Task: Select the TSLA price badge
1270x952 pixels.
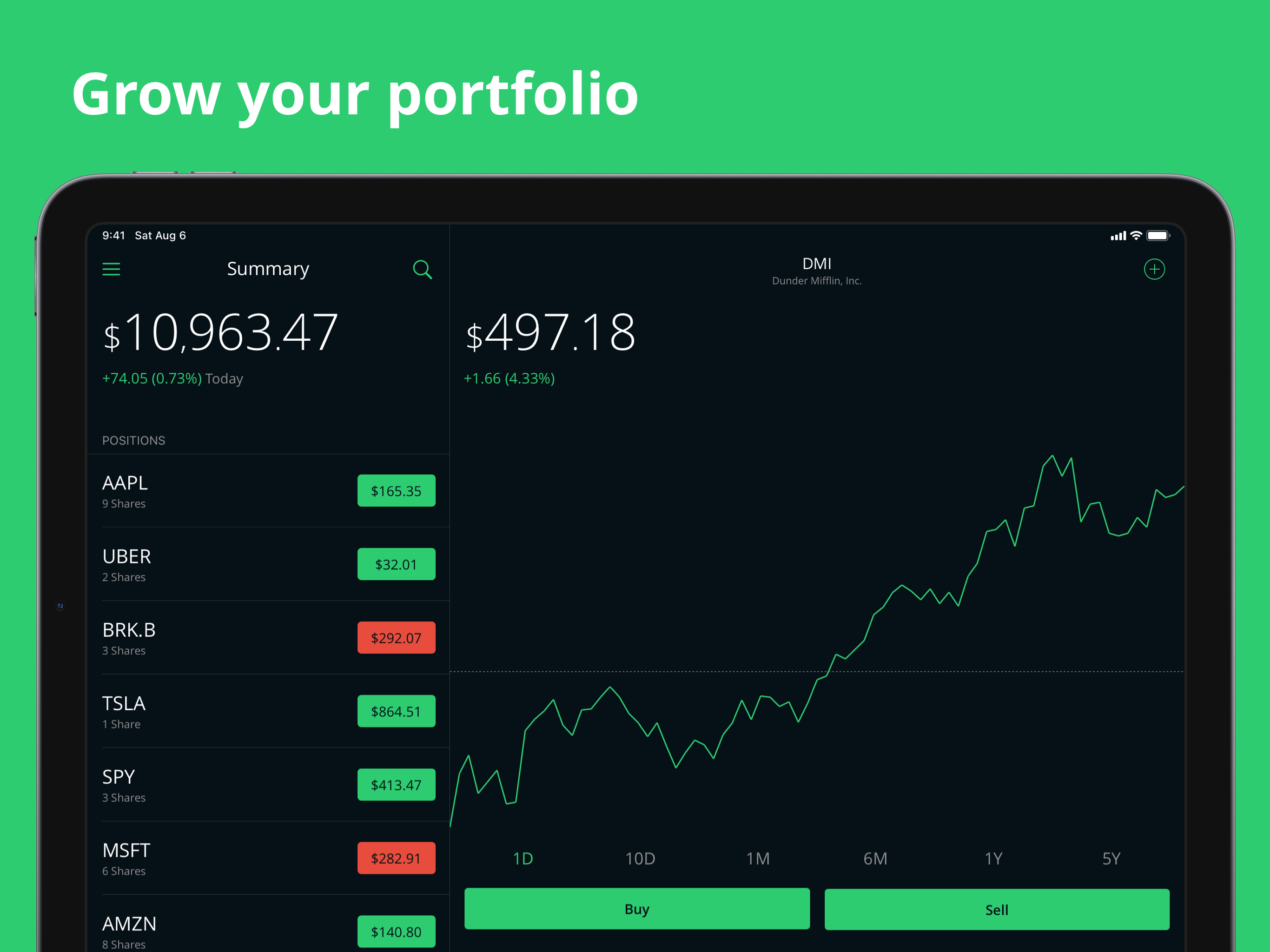Action: [396, 711]
